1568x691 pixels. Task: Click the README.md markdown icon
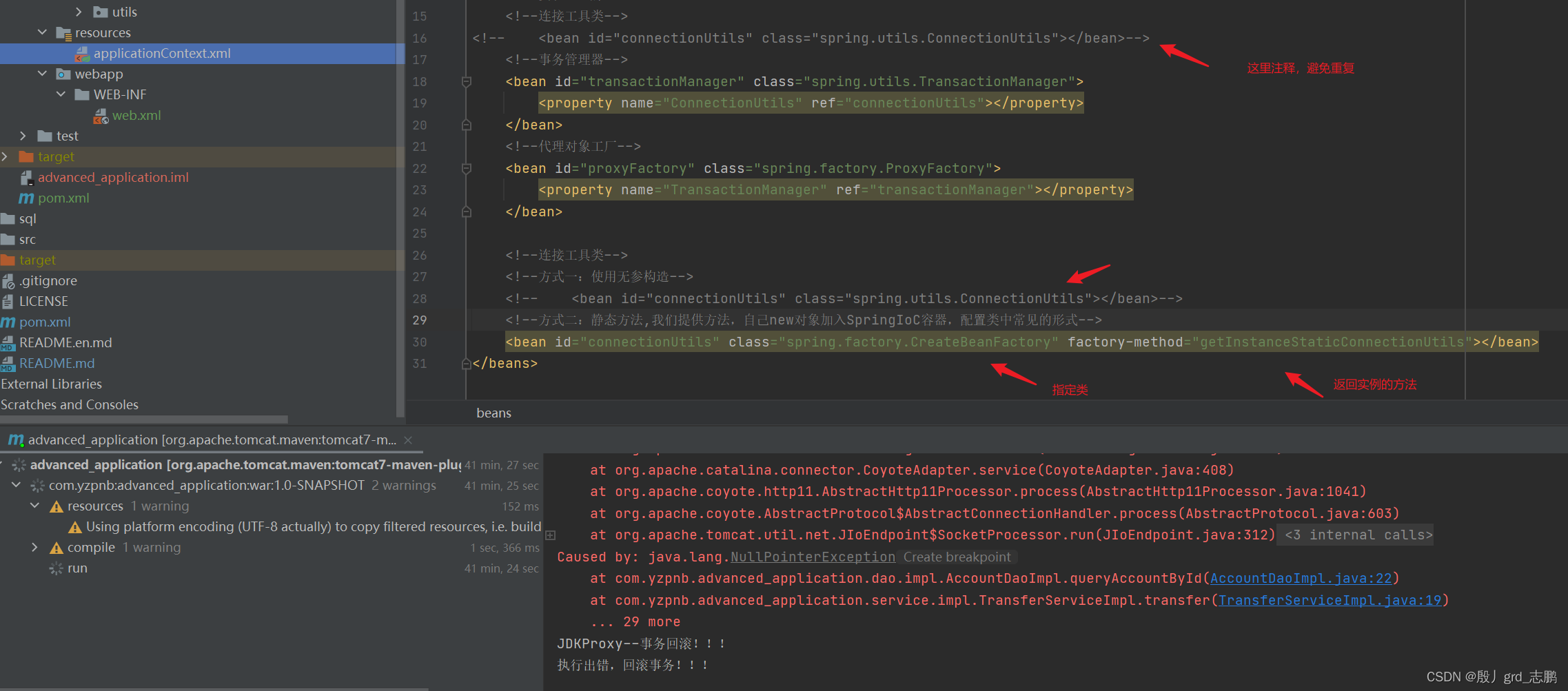click(8, 363)
